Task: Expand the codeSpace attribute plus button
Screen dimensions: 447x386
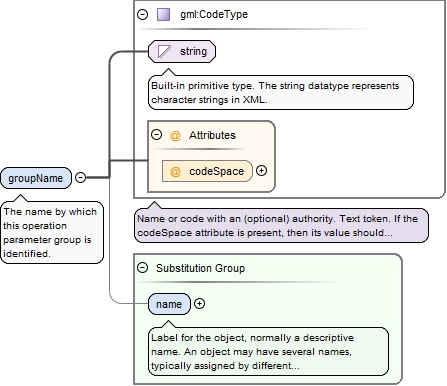Action: (261, 171)
